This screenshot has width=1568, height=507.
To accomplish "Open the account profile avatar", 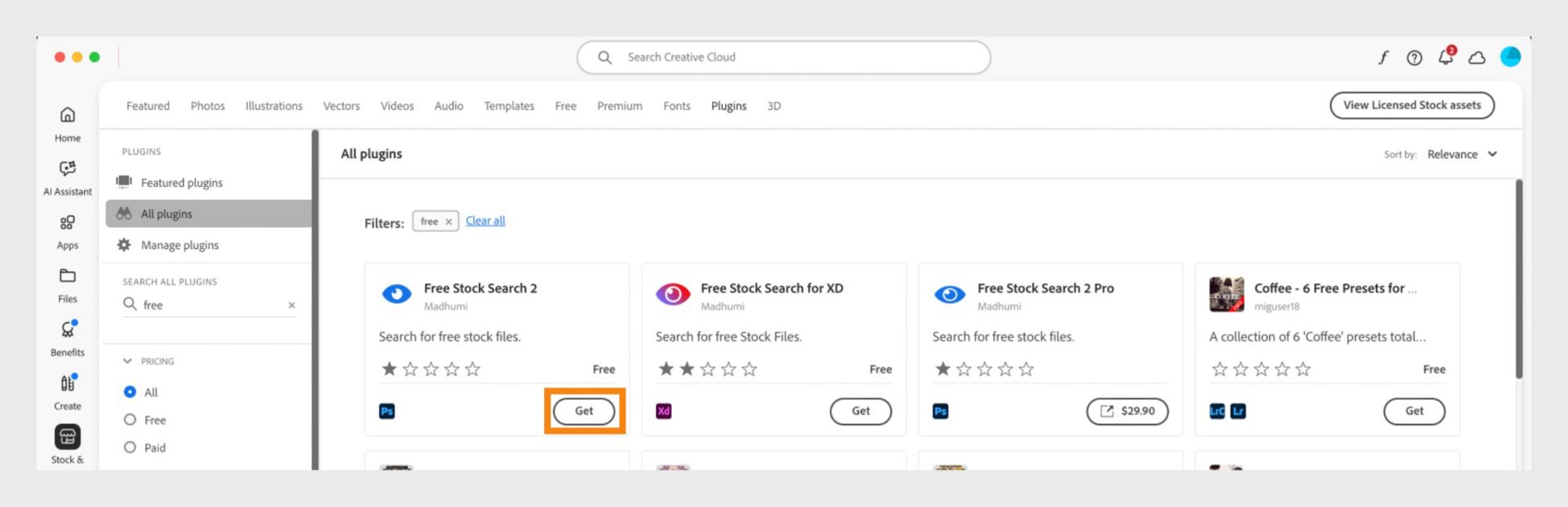I will tap(1511, 57).
